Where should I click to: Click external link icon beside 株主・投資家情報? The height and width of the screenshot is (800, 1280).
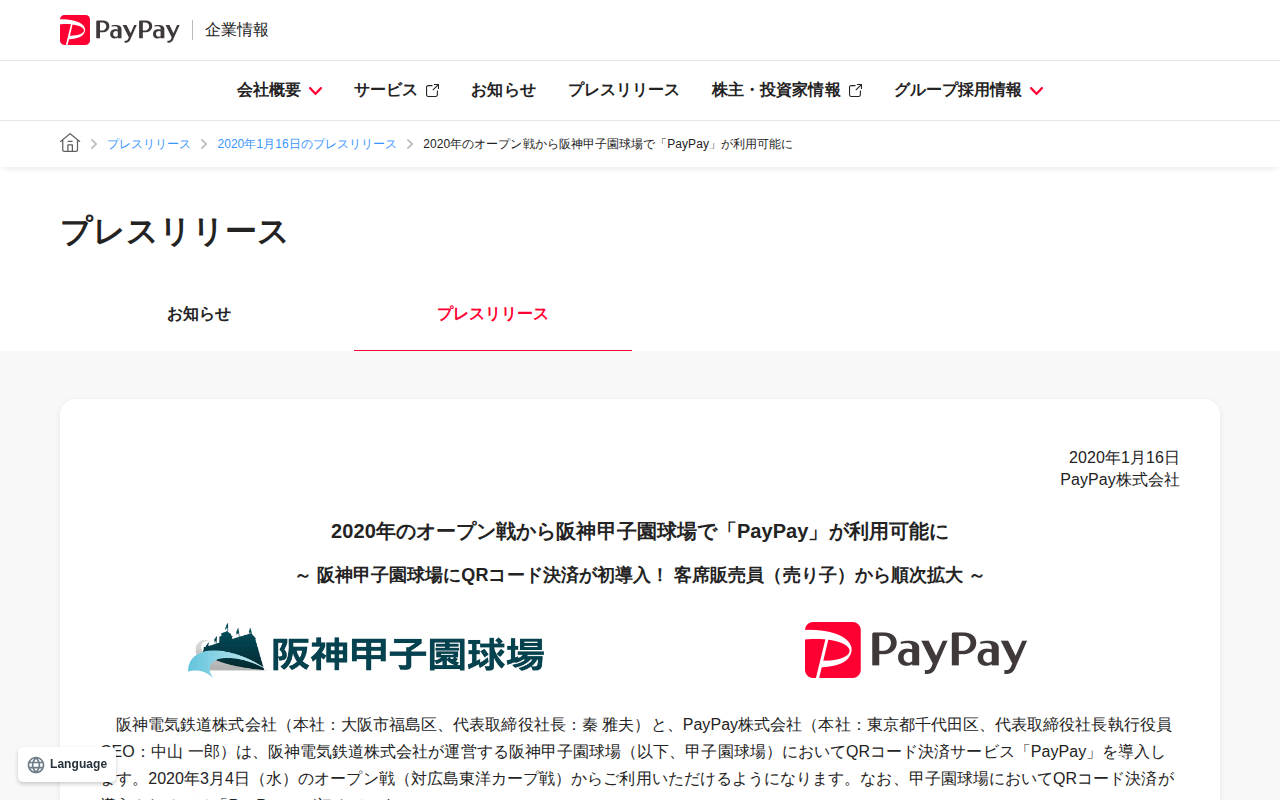855,90
